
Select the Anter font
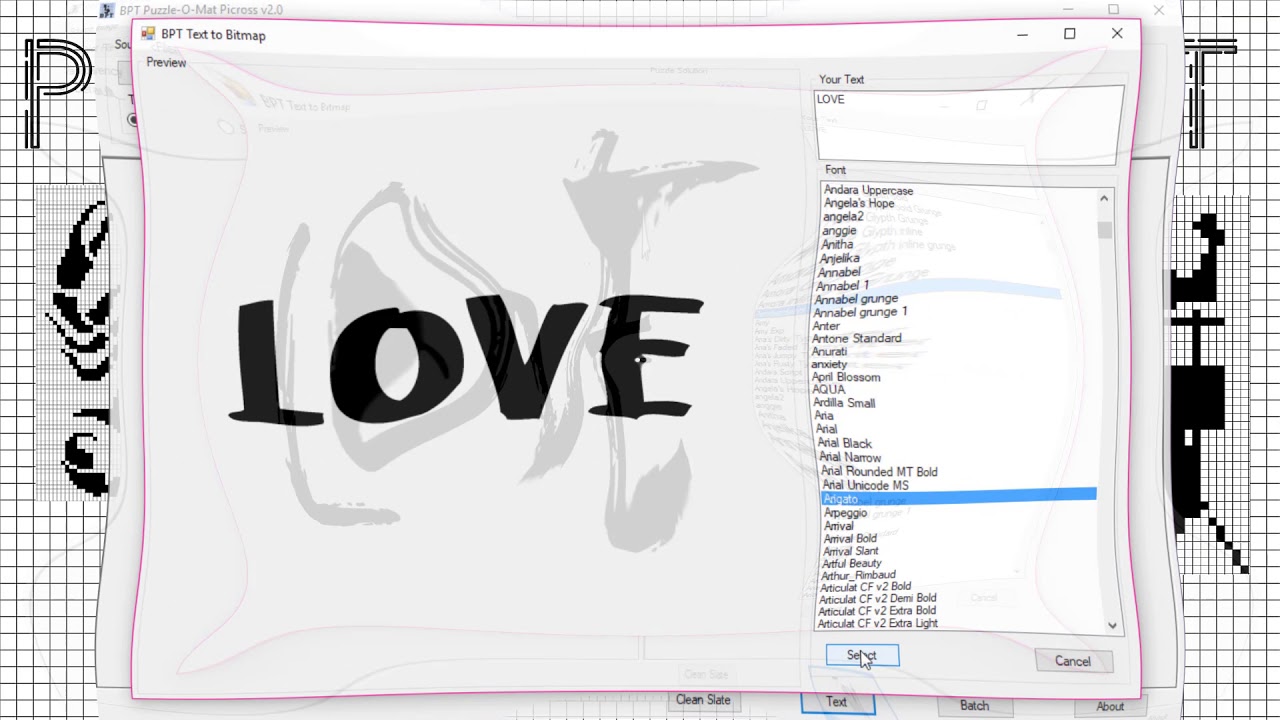tap(826, 326)
